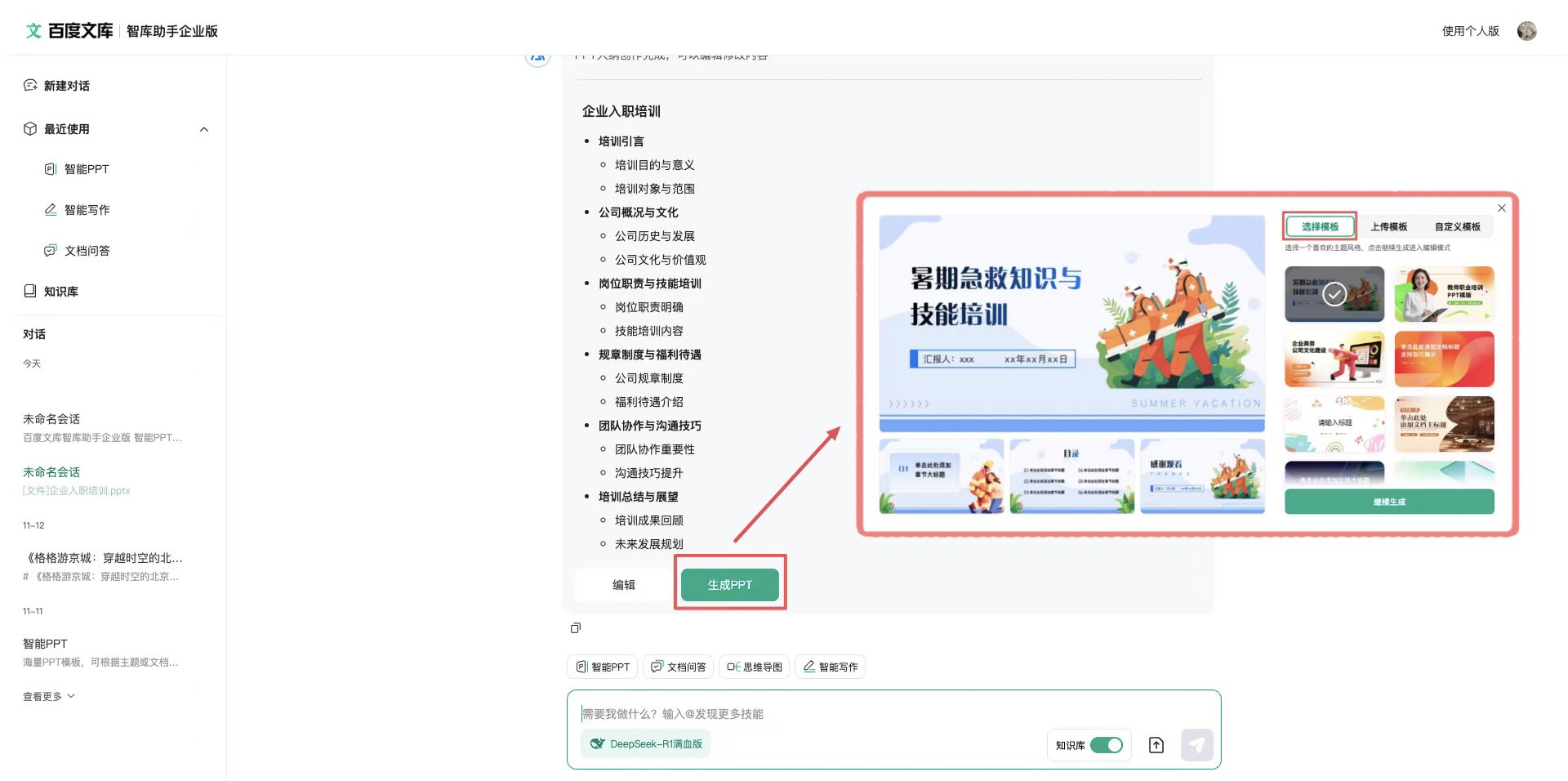The height and width of the screenshot is (781, 1568).
Task: Click the message input field
Action: tap(893, 713)
